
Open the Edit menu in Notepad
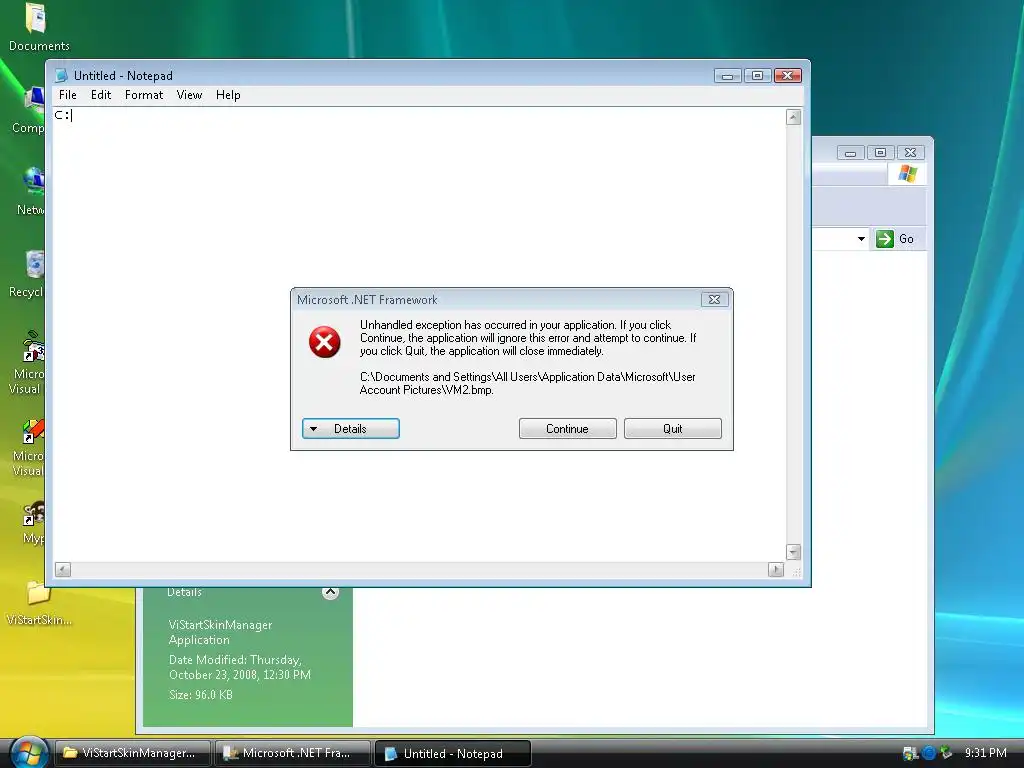(x=101, y=95)
